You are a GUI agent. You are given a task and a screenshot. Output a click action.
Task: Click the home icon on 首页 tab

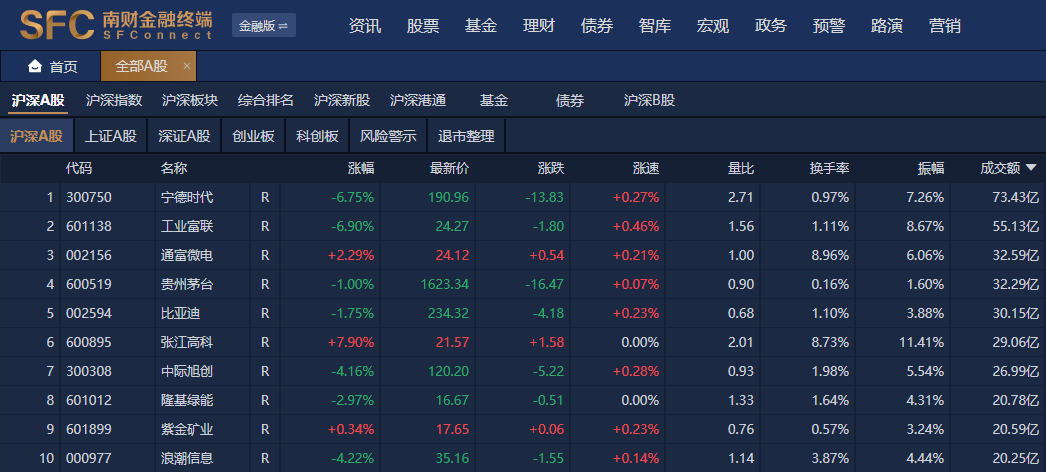tap(35, 67)
